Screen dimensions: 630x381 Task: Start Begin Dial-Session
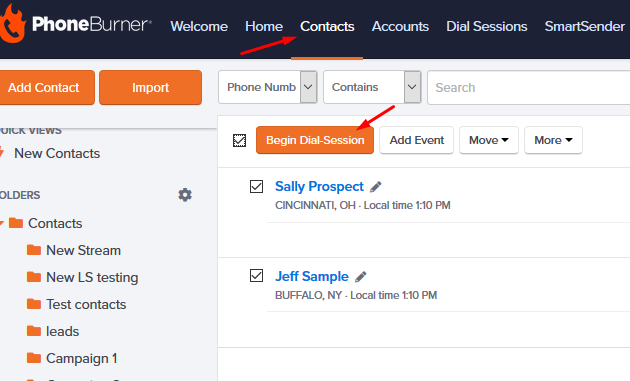(x=315, y=140)
